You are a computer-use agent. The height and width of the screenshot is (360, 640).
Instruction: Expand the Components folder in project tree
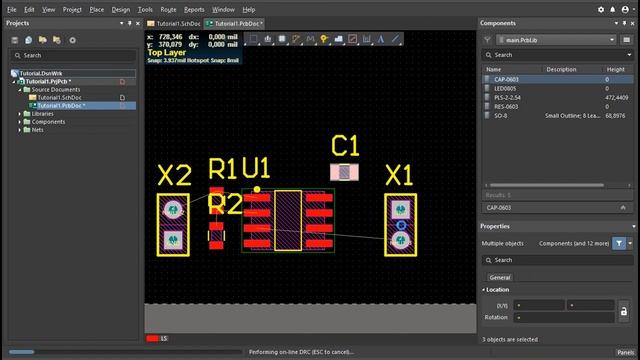20,122
